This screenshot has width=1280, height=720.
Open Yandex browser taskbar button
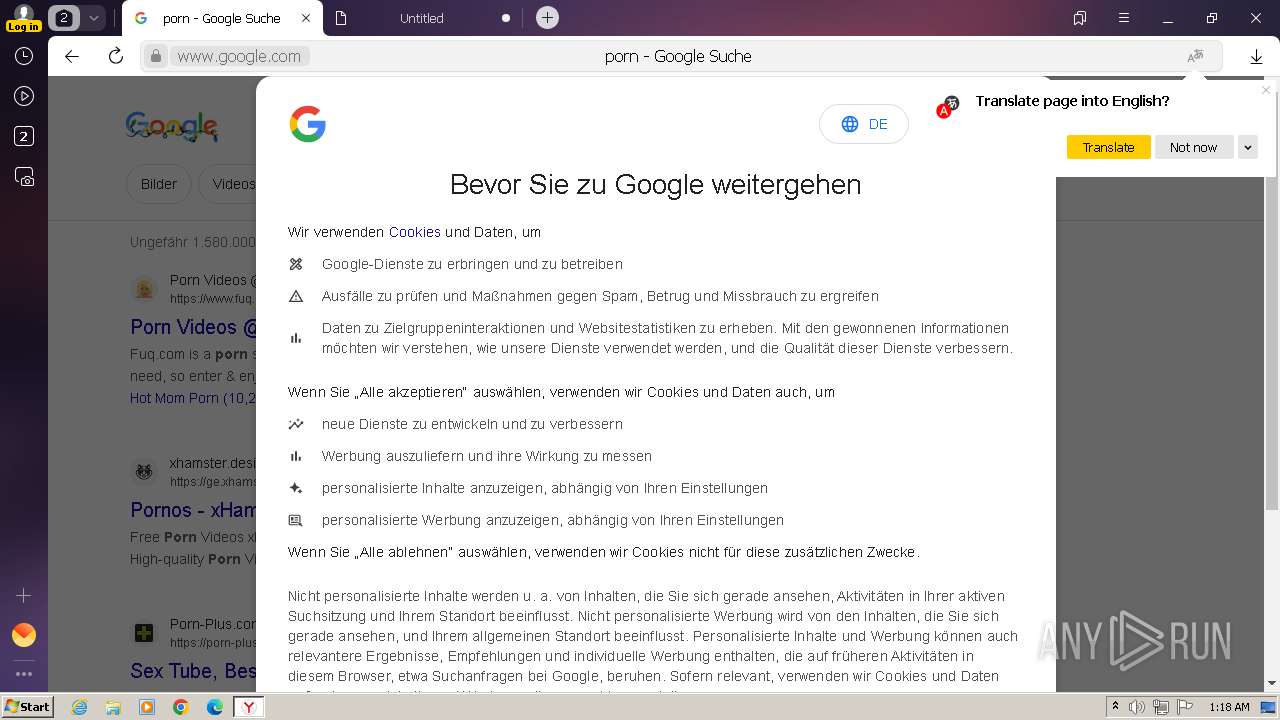(x=249, y=707)
